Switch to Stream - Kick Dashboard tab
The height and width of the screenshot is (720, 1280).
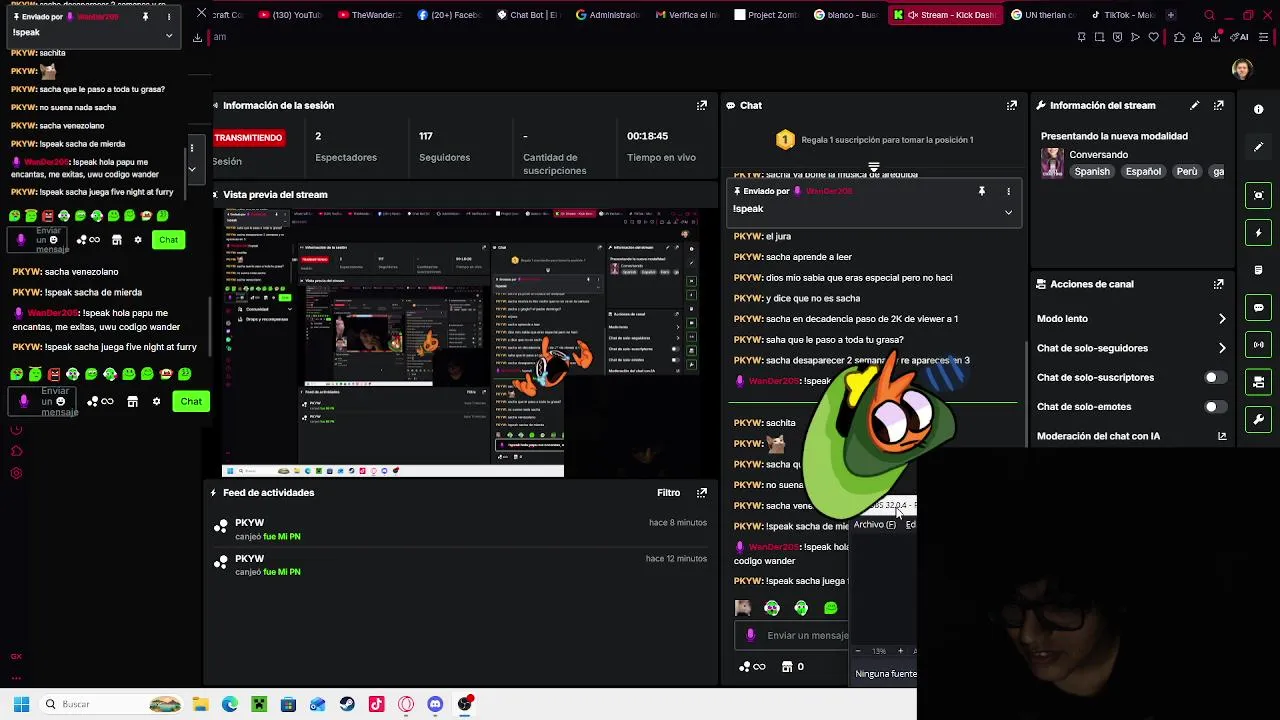[945, 15]
